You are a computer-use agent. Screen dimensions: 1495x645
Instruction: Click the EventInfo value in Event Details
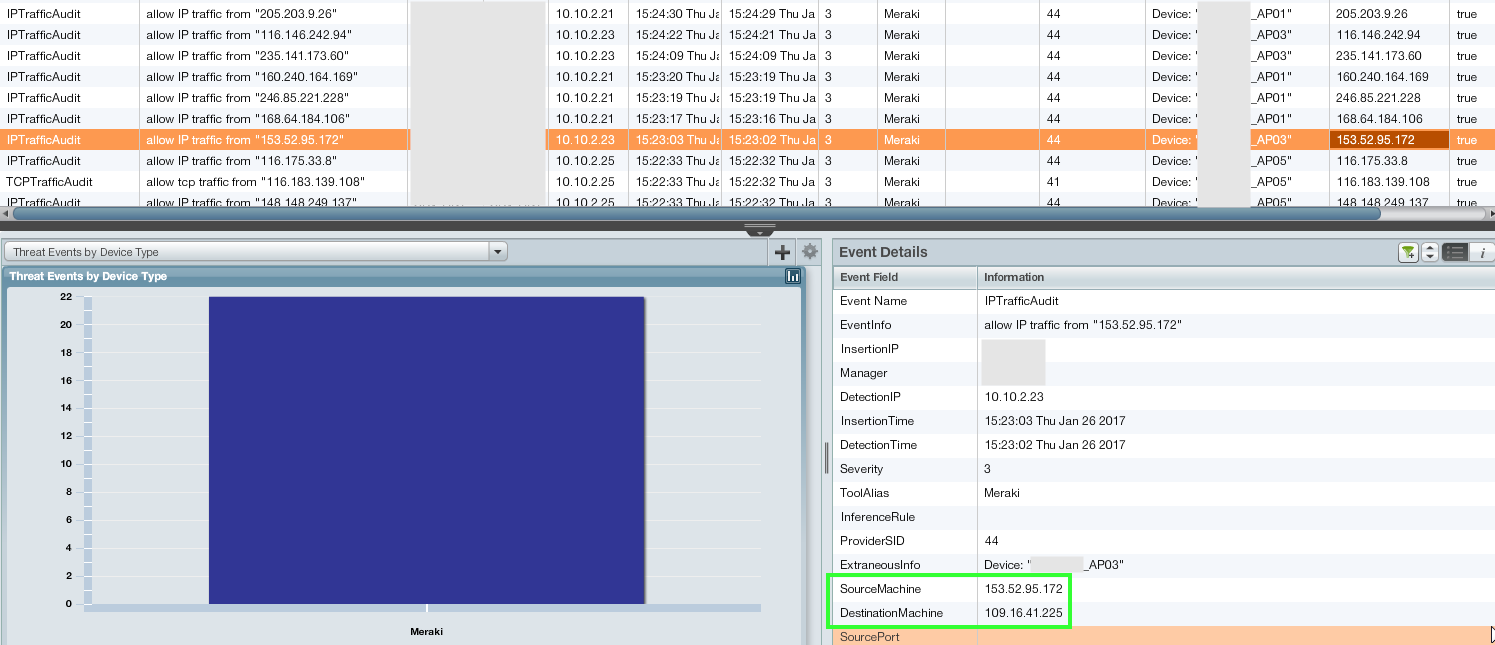1083,325
